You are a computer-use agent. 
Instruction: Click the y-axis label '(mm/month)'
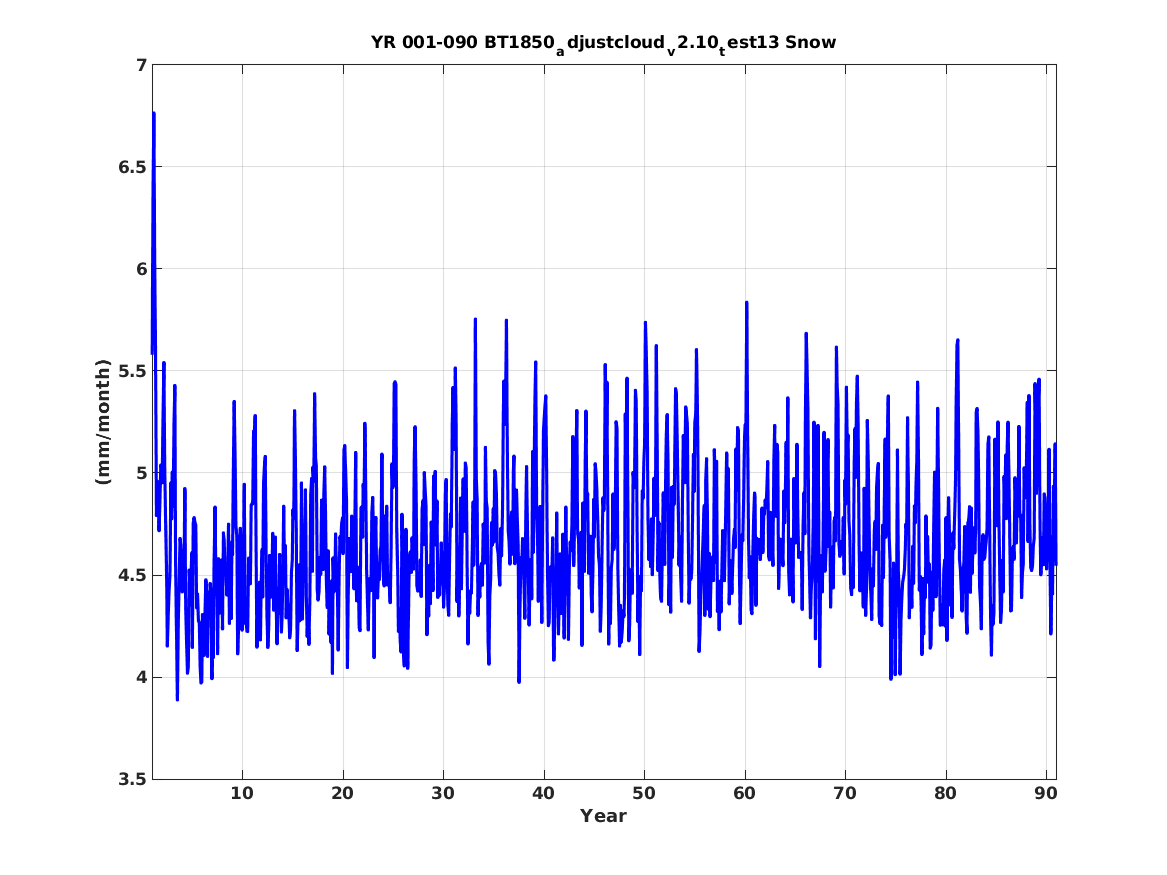click(103, 422)
